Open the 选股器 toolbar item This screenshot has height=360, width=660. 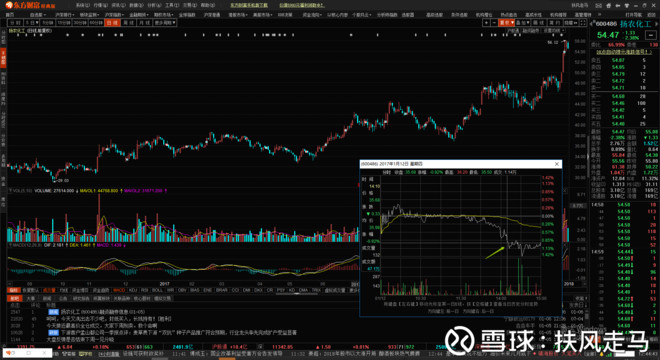(x=407, y=15)
